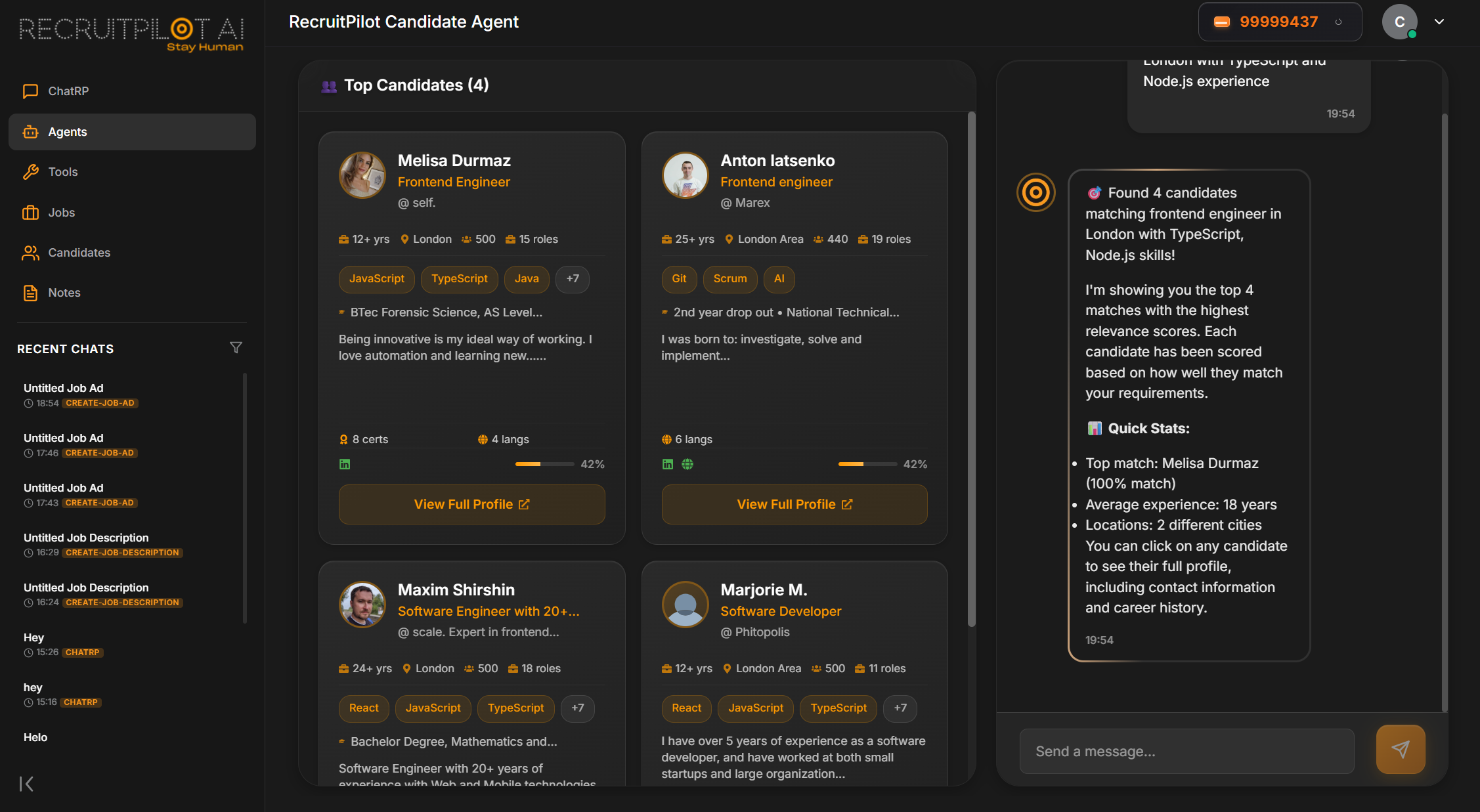Open Anton Iatsenko LinkedIn icon
The image size is (1480, 812).
(668, 464)
